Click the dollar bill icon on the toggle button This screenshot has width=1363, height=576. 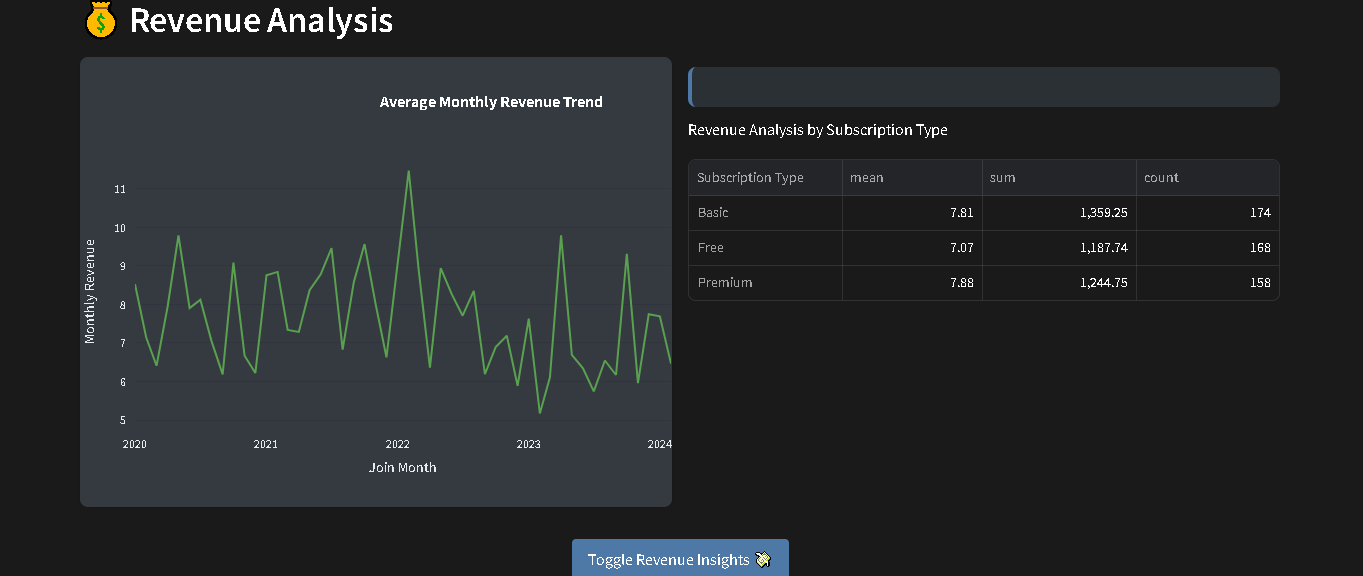[x=763, y=559]
